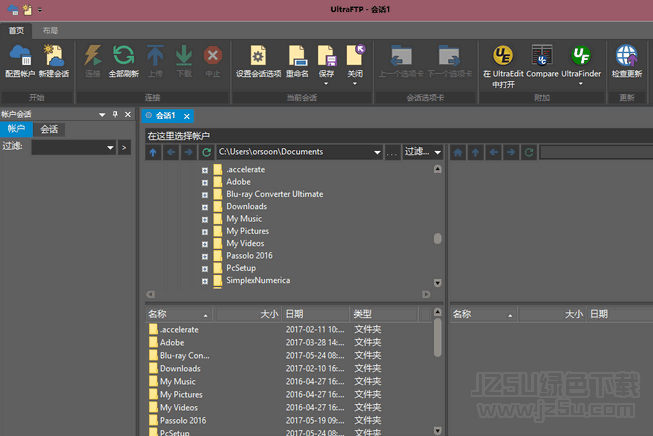
Task: Refresh all with 全部刷新
Action: 124,61
